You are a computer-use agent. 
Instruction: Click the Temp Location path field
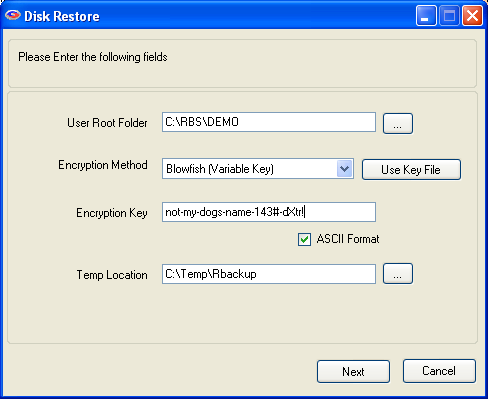[x=269, y=274]
